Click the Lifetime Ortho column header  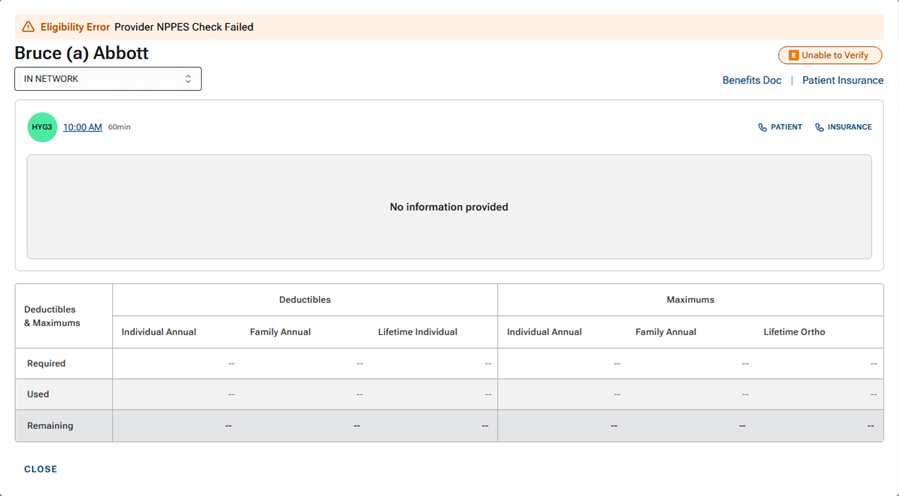tap(794, 332)
